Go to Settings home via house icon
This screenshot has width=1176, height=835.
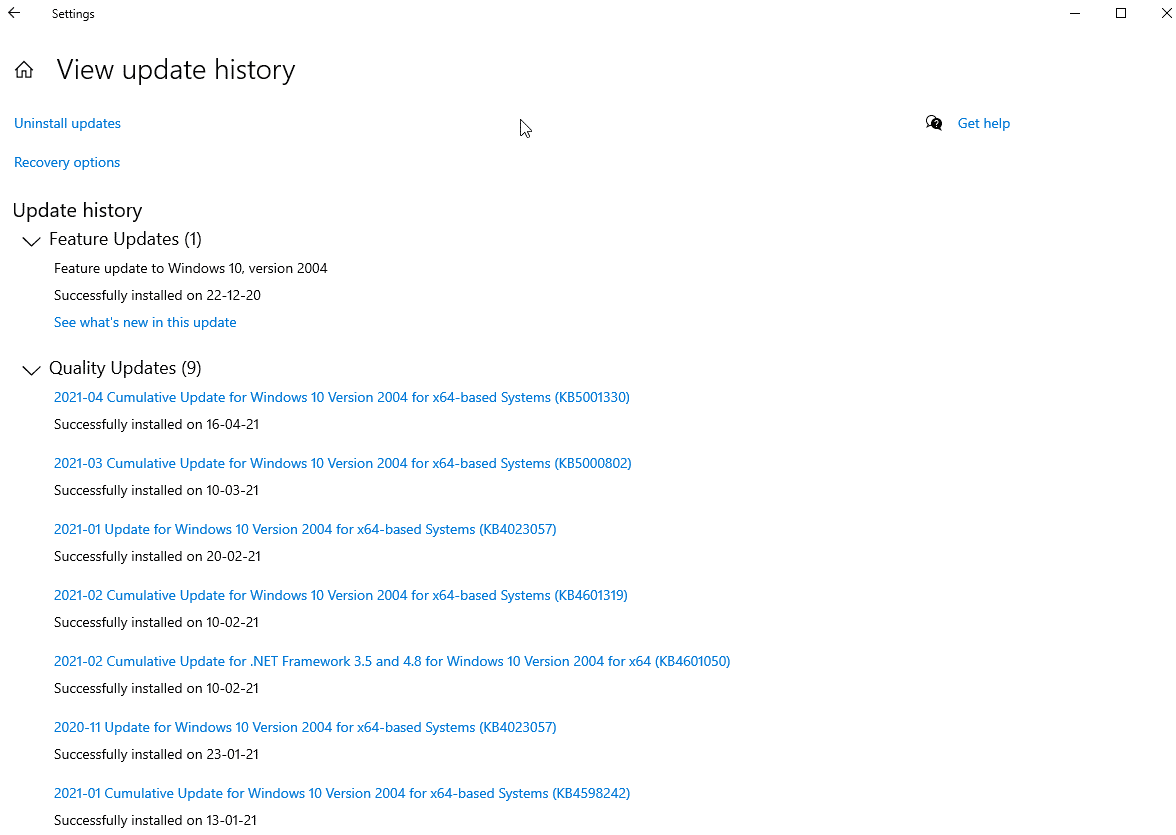pos(24,70)
